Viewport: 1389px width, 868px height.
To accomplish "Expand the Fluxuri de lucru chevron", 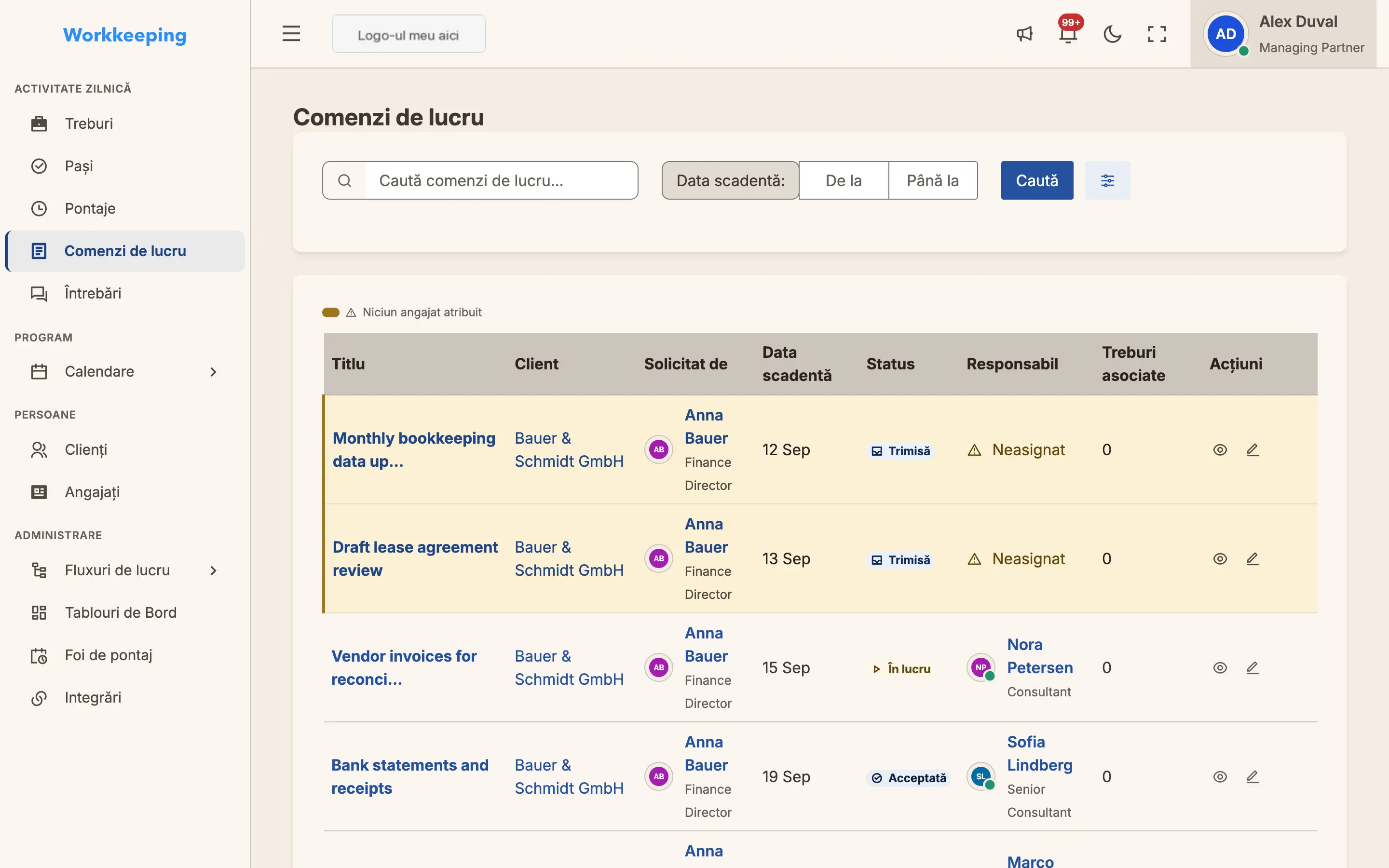I will 213,570.
